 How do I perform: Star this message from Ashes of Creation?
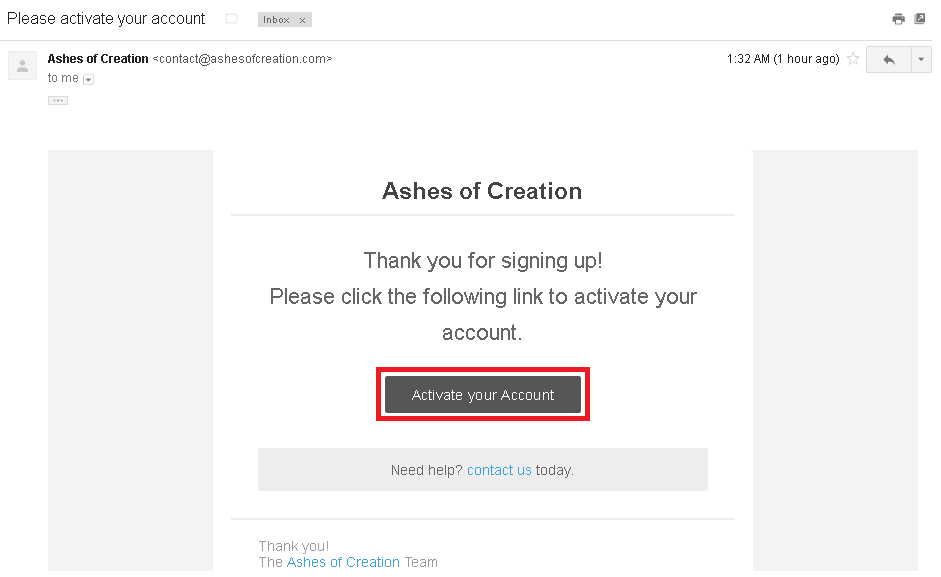[x=853, y=59]
